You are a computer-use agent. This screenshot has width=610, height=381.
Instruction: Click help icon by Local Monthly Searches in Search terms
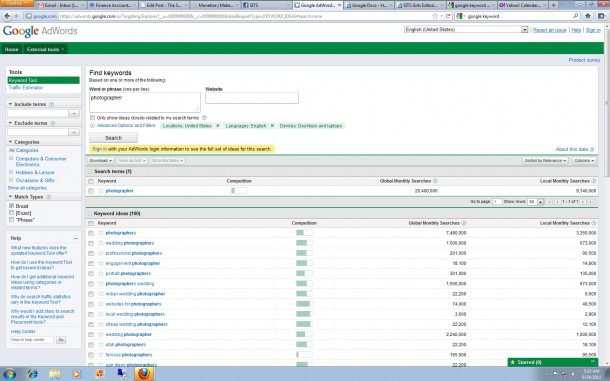click(x=594, y=181)
